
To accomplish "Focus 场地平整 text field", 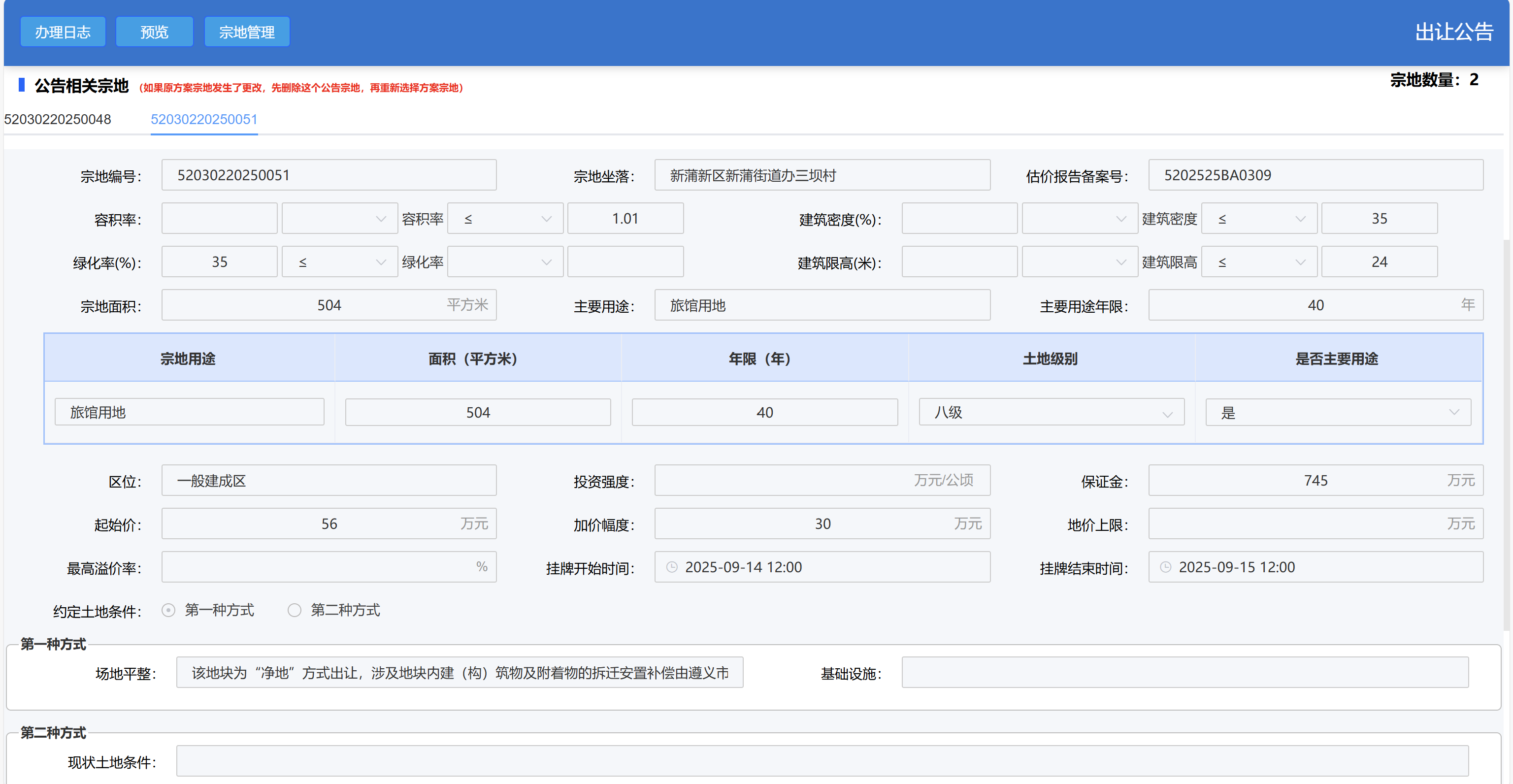I will 460,673.
